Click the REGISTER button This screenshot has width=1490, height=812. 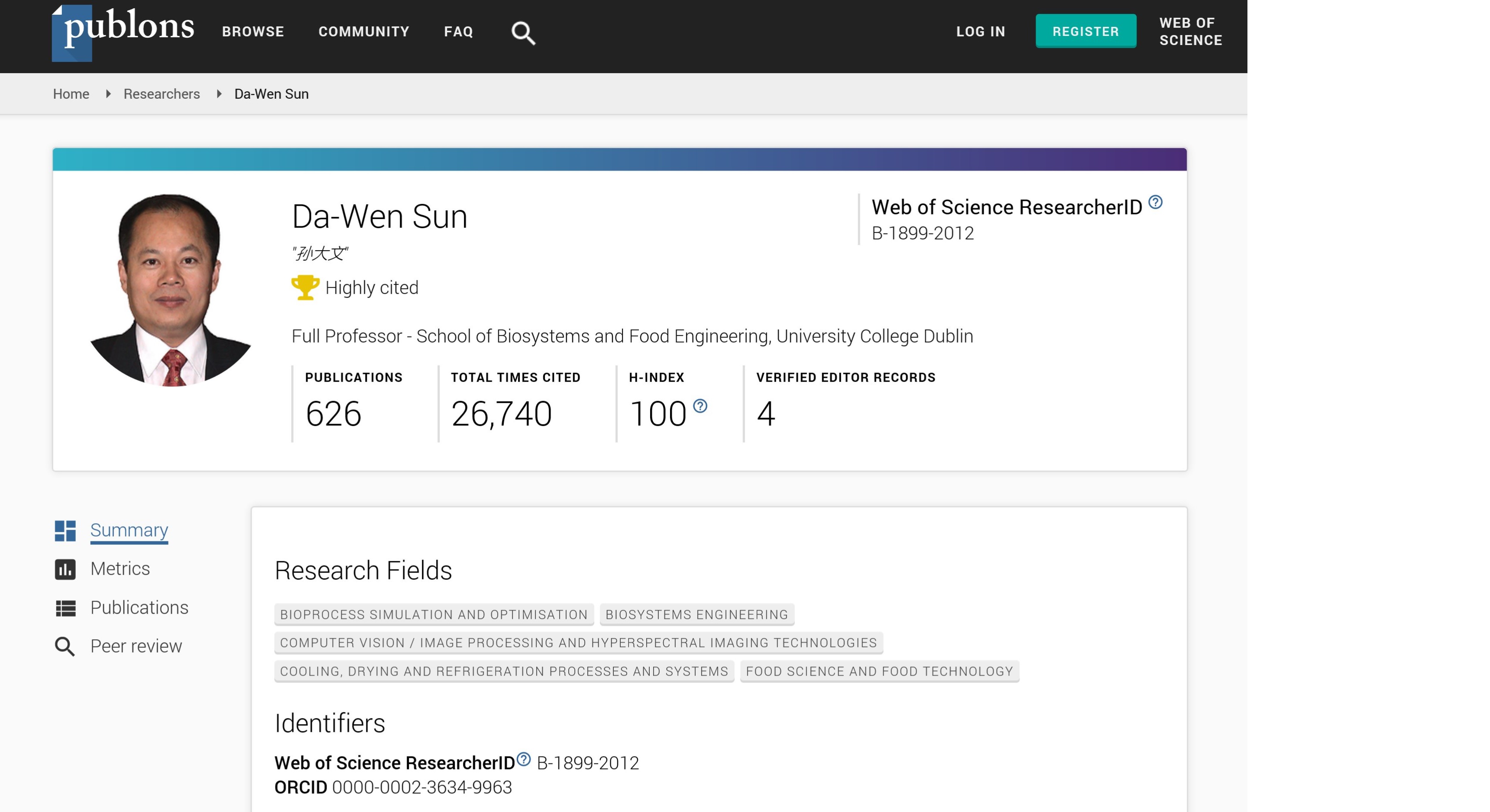[1086, 32]
